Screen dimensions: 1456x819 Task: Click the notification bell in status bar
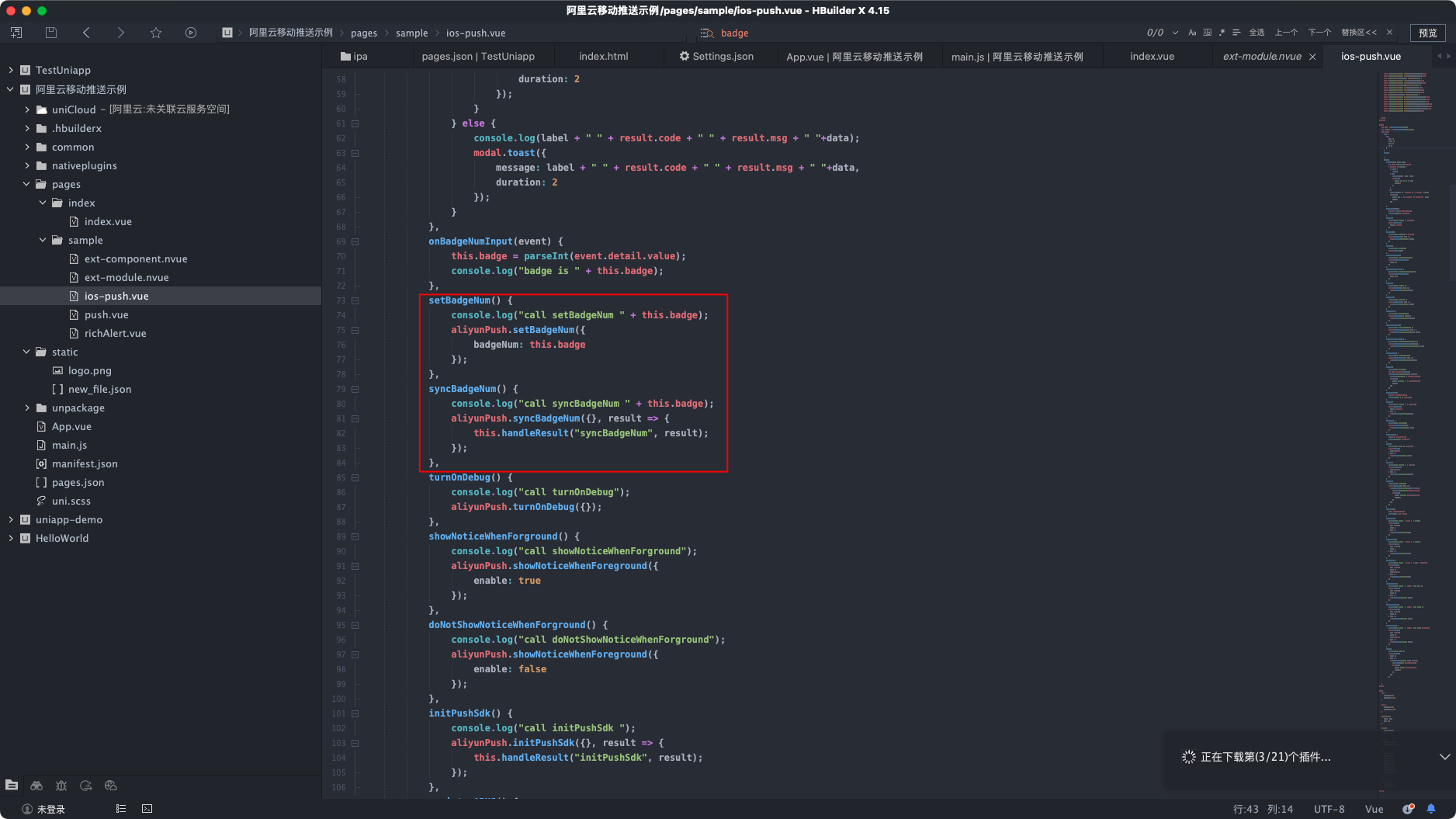(x=1431, y=809)
